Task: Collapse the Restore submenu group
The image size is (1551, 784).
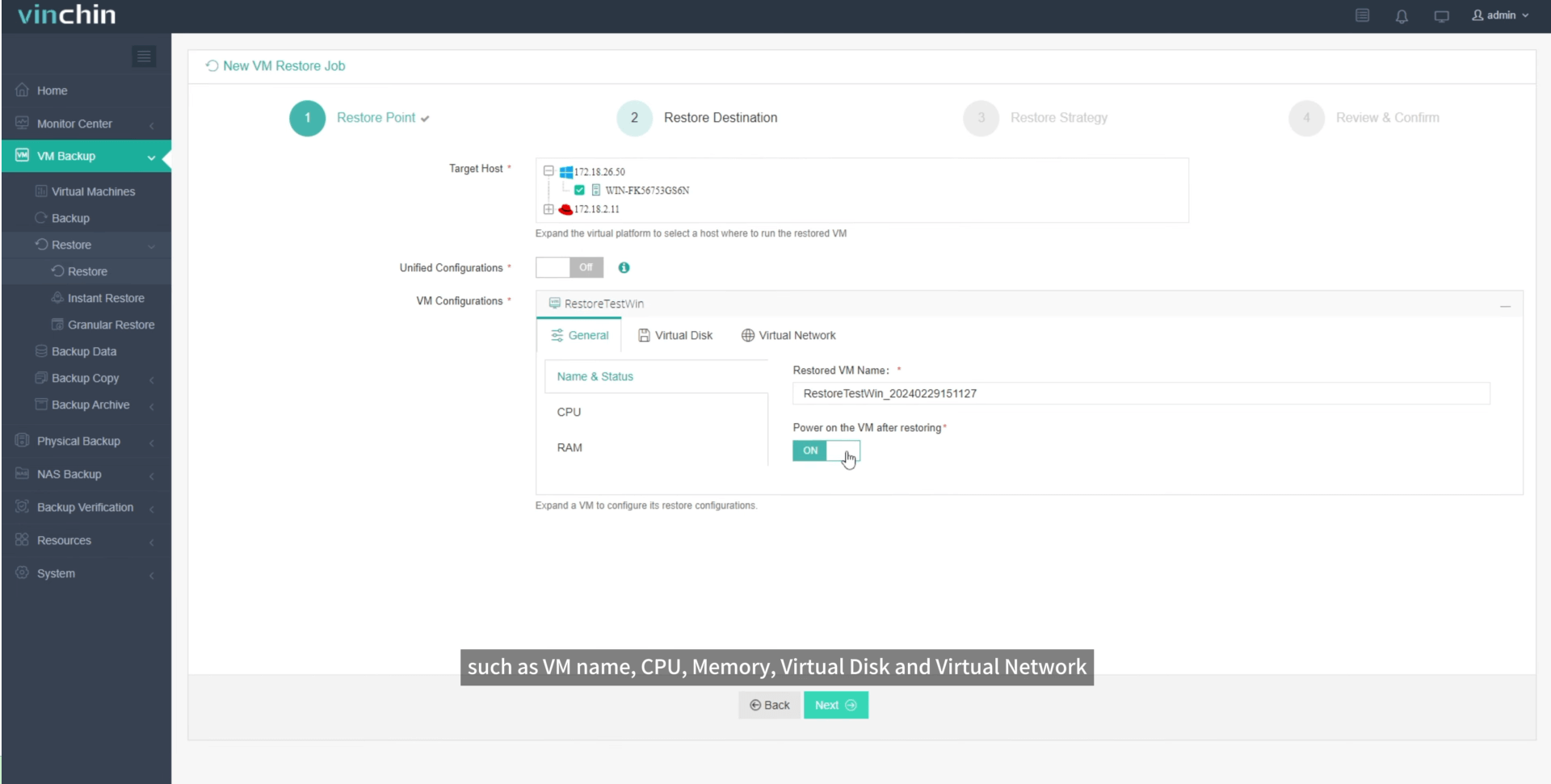Action: 86,245
